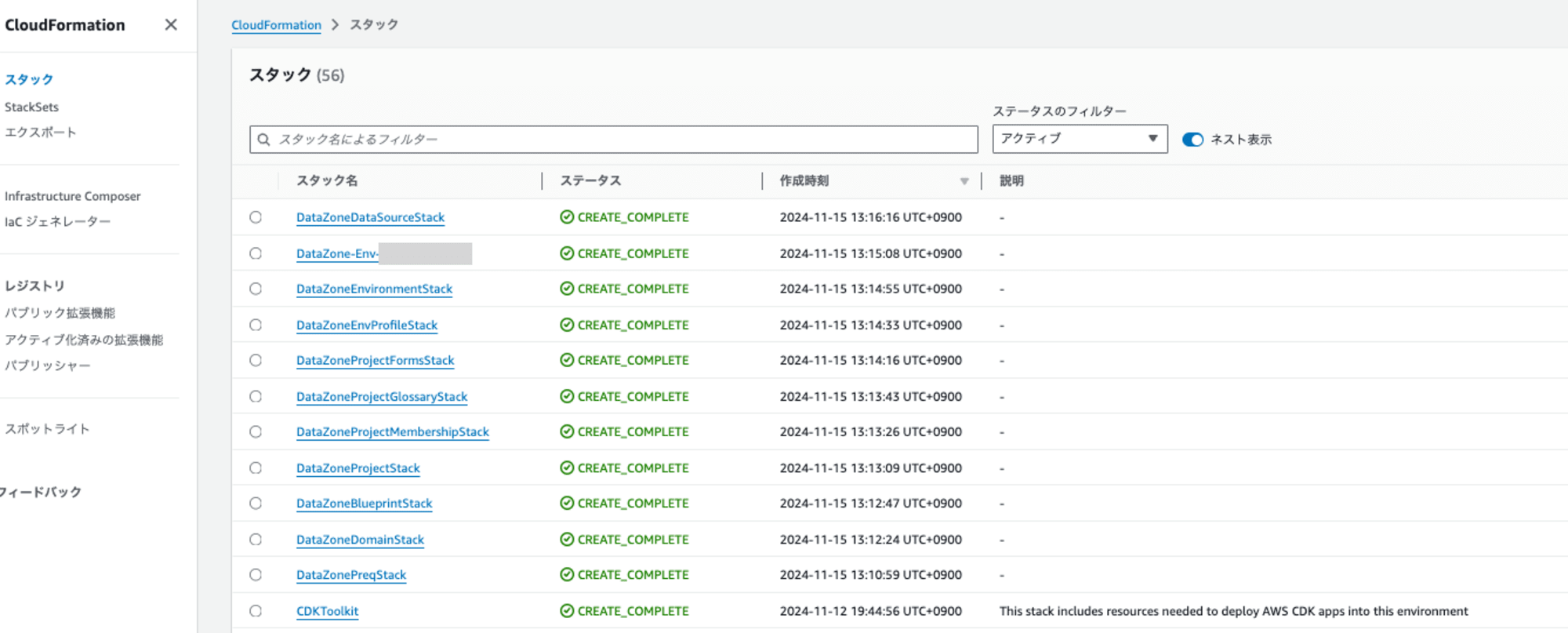Open the DataZoneProjectGlossaryStack stack link
This screenshot has width=1568, height=633.
coord(382,397)
